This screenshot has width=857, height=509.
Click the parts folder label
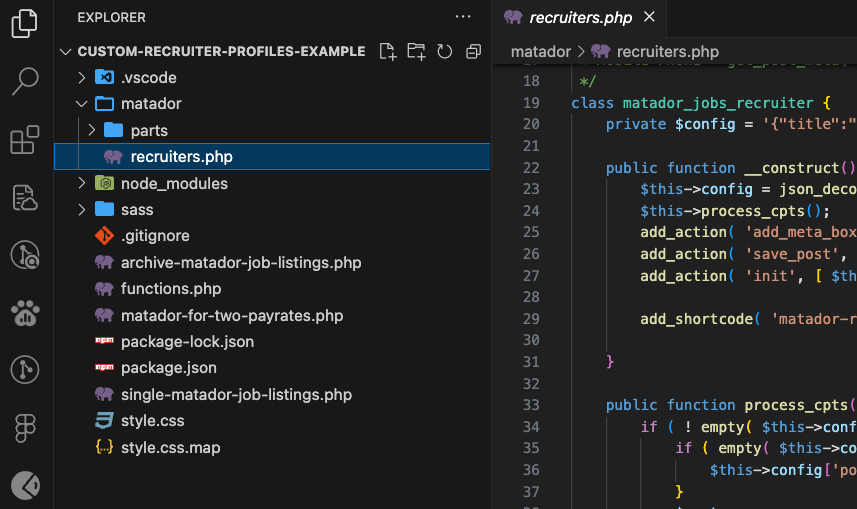[149, 131]
